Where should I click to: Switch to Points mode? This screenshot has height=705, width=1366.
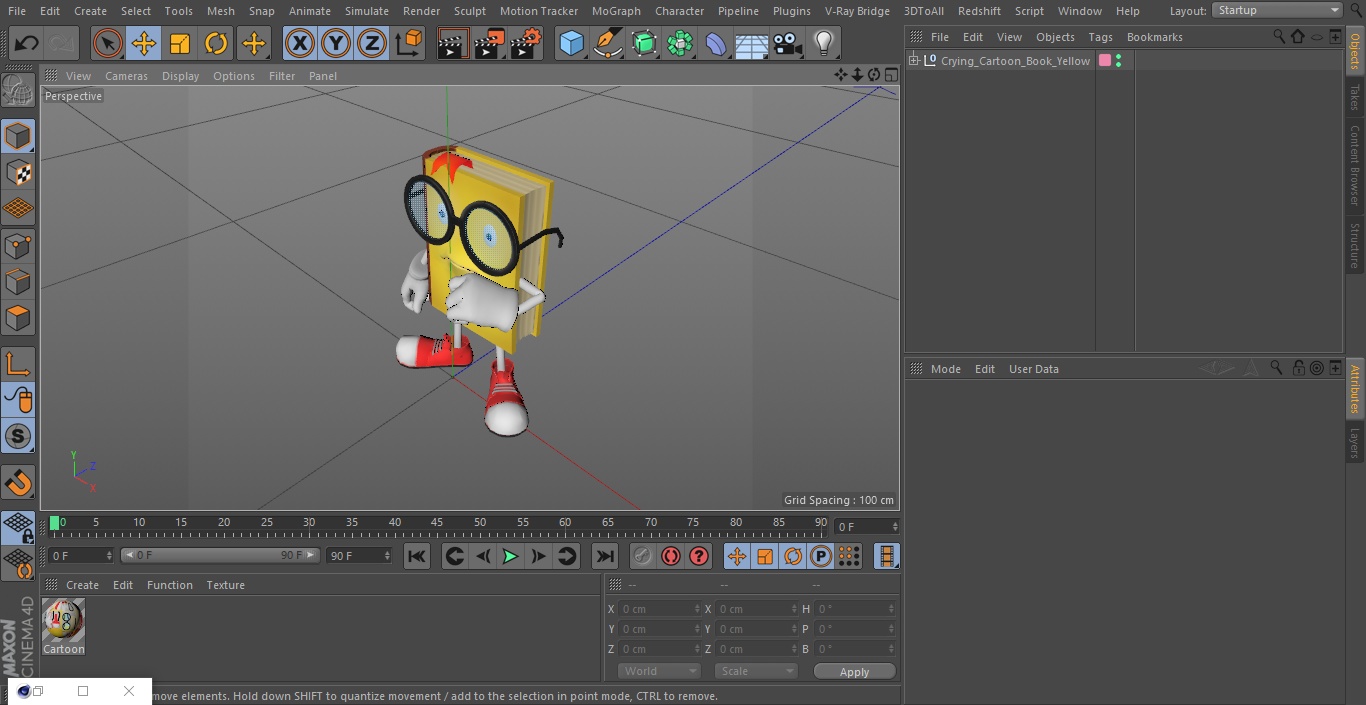18,245
